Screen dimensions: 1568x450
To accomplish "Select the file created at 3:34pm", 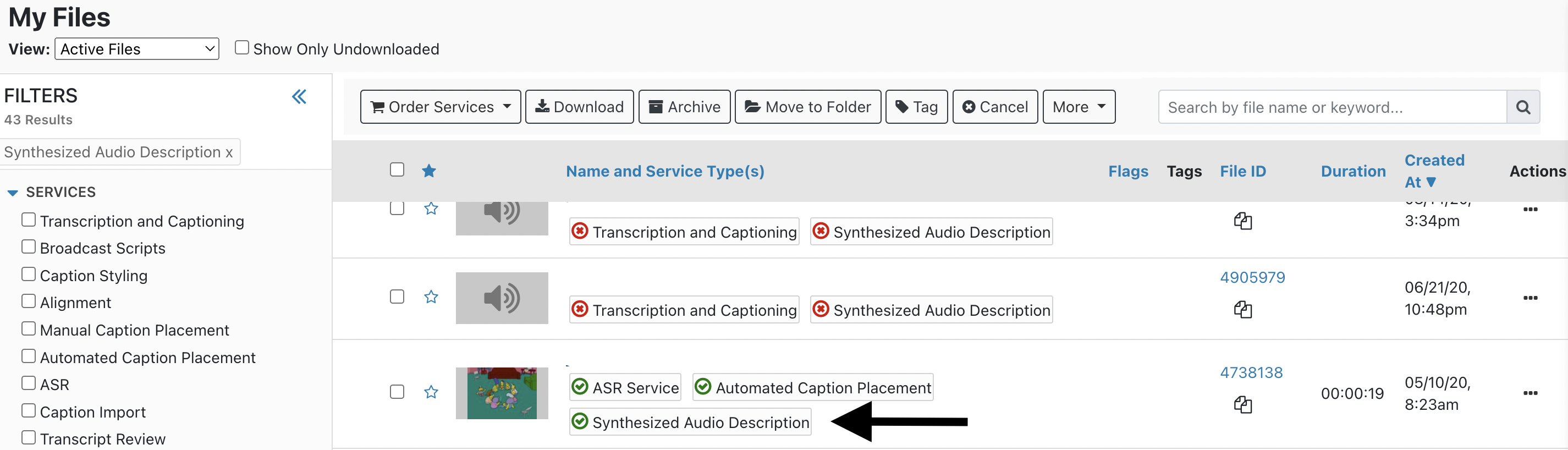I will coord(397,208).
